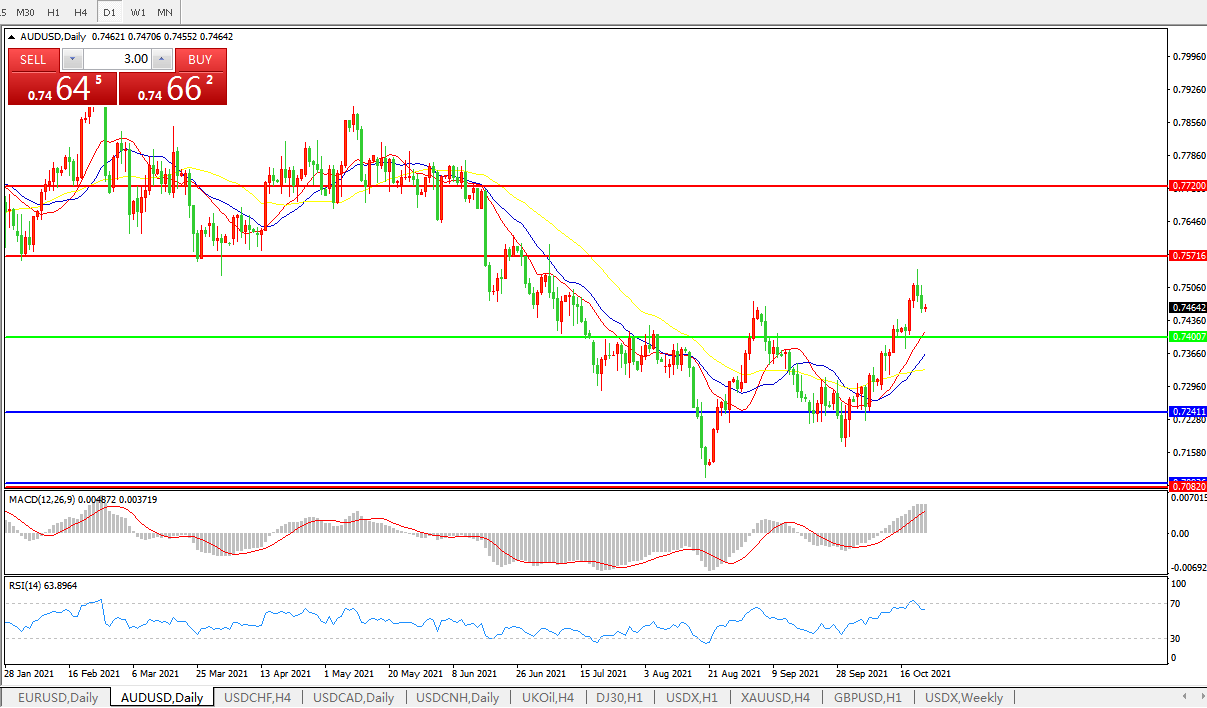Decrease trade volume with down arrow
1207x708 pixels.
pos(70,59)
